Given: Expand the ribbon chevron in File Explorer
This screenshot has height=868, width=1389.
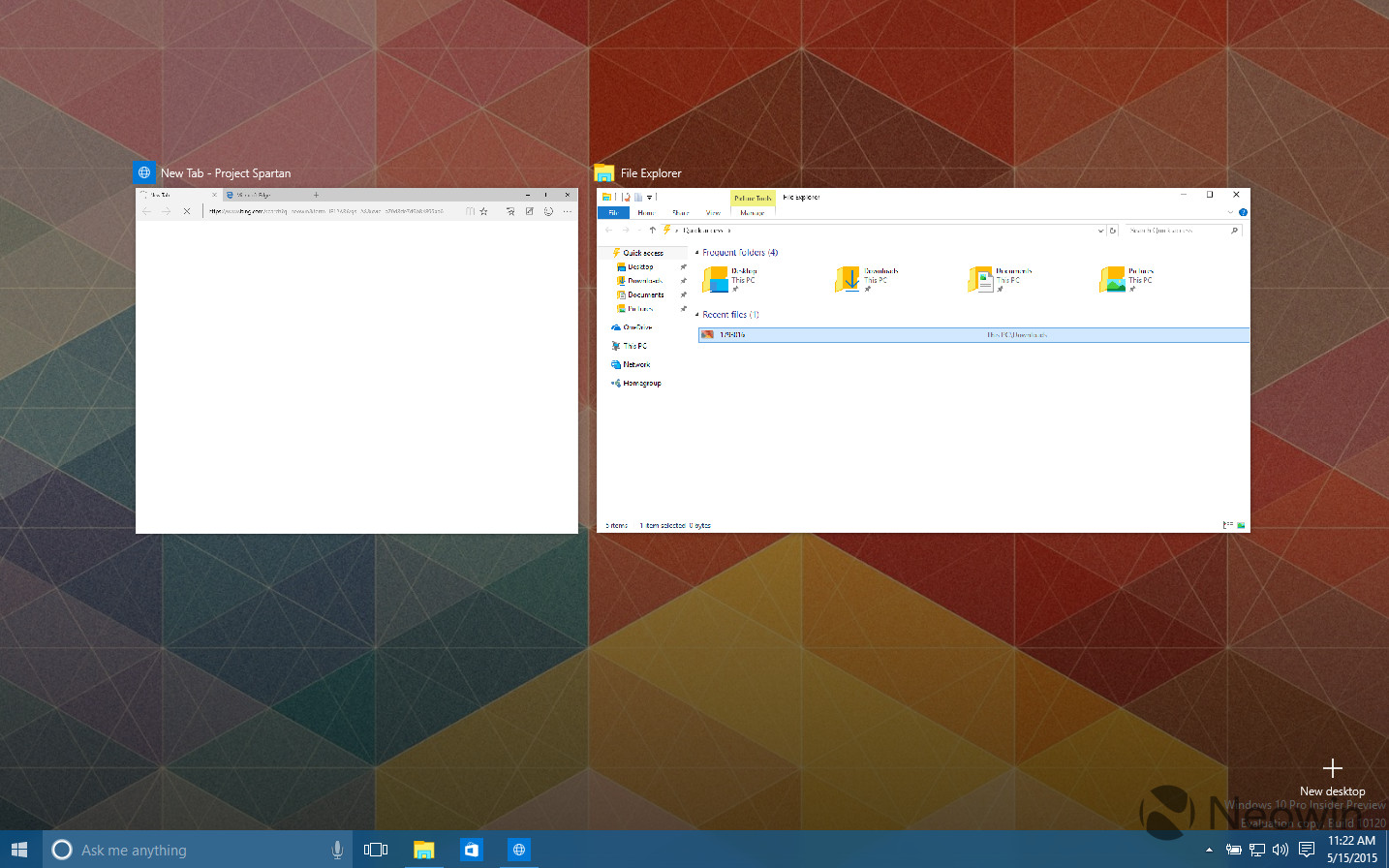Looking at the screenshot, I should [1230, 212].
